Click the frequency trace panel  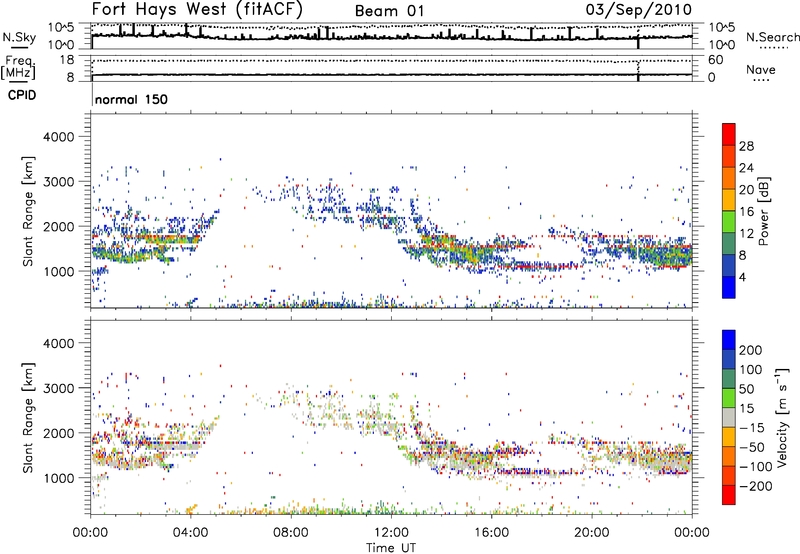tap(391, 68)
